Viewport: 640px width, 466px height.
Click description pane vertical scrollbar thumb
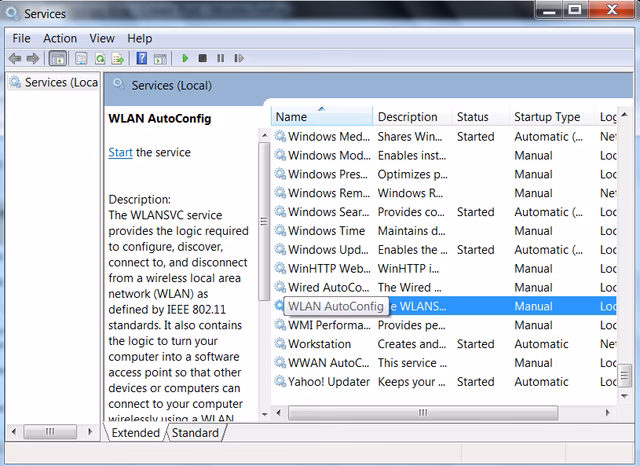(264, 221)
